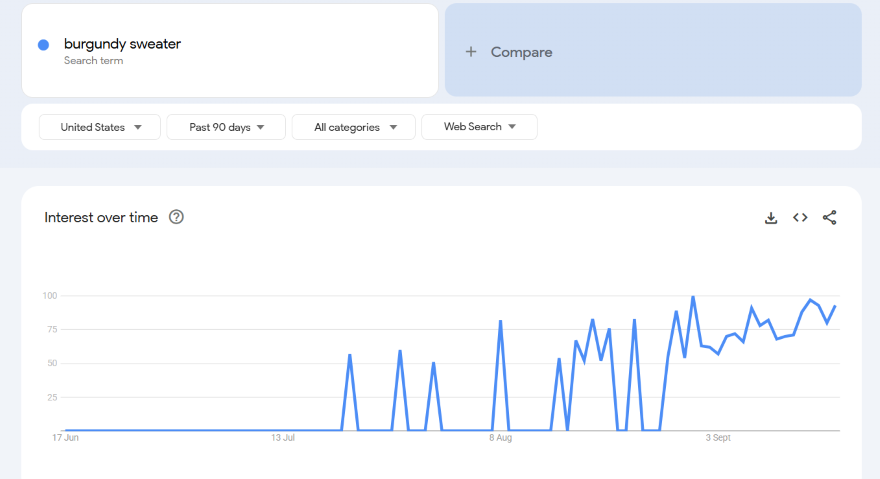Change the Web Search type dropdown
880x479 pixels.
click(x=479, y=127)
